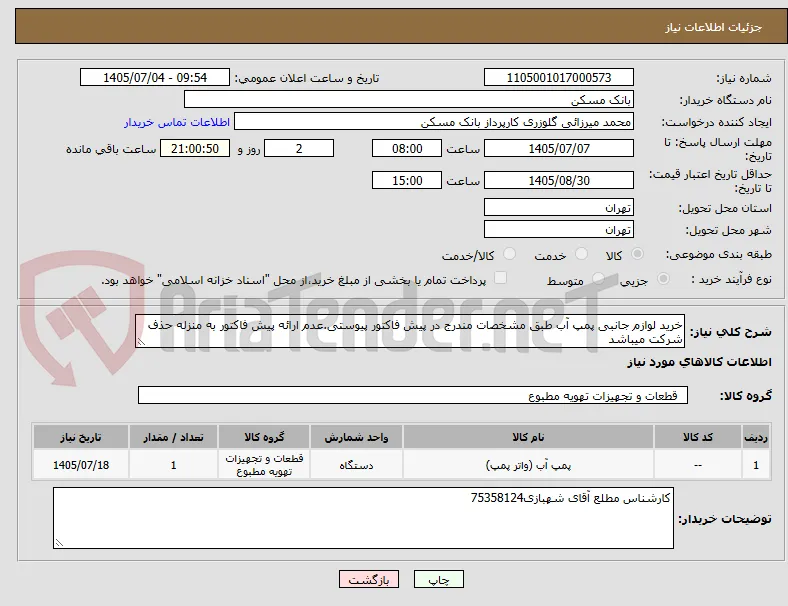Click the request creator field محمد میرزائی
The image size is (788, 606).
click(x=434, y=122)
